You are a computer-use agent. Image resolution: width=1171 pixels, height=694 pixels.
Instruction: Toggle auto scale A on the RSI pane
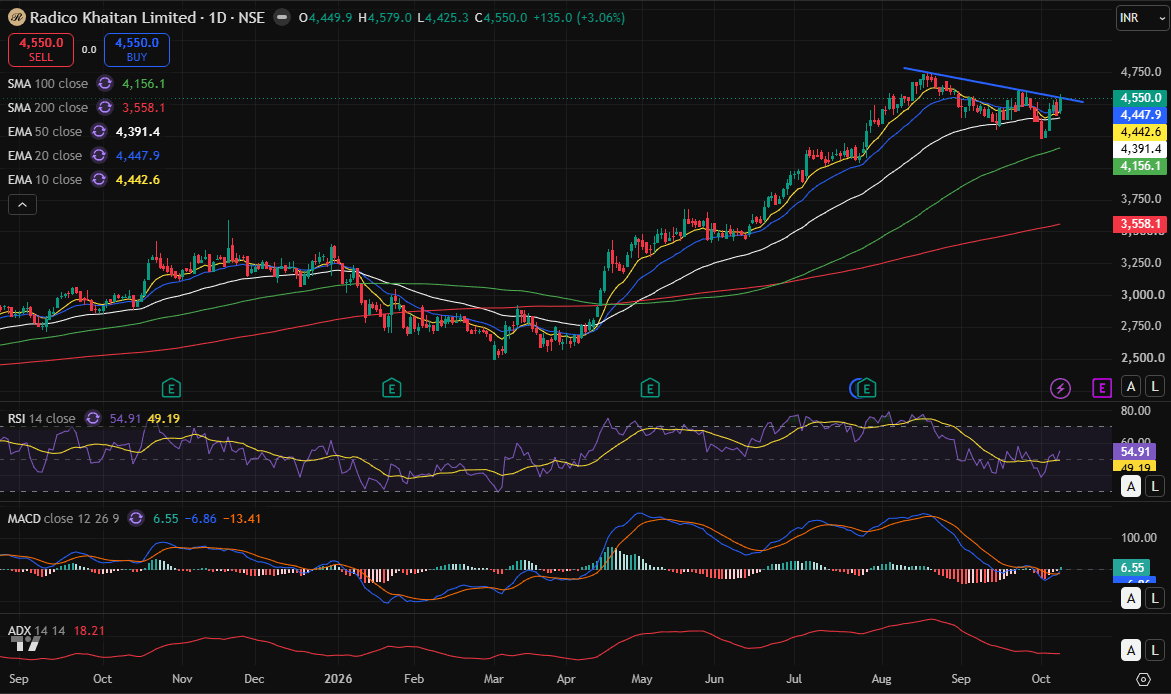point(1131,486)
